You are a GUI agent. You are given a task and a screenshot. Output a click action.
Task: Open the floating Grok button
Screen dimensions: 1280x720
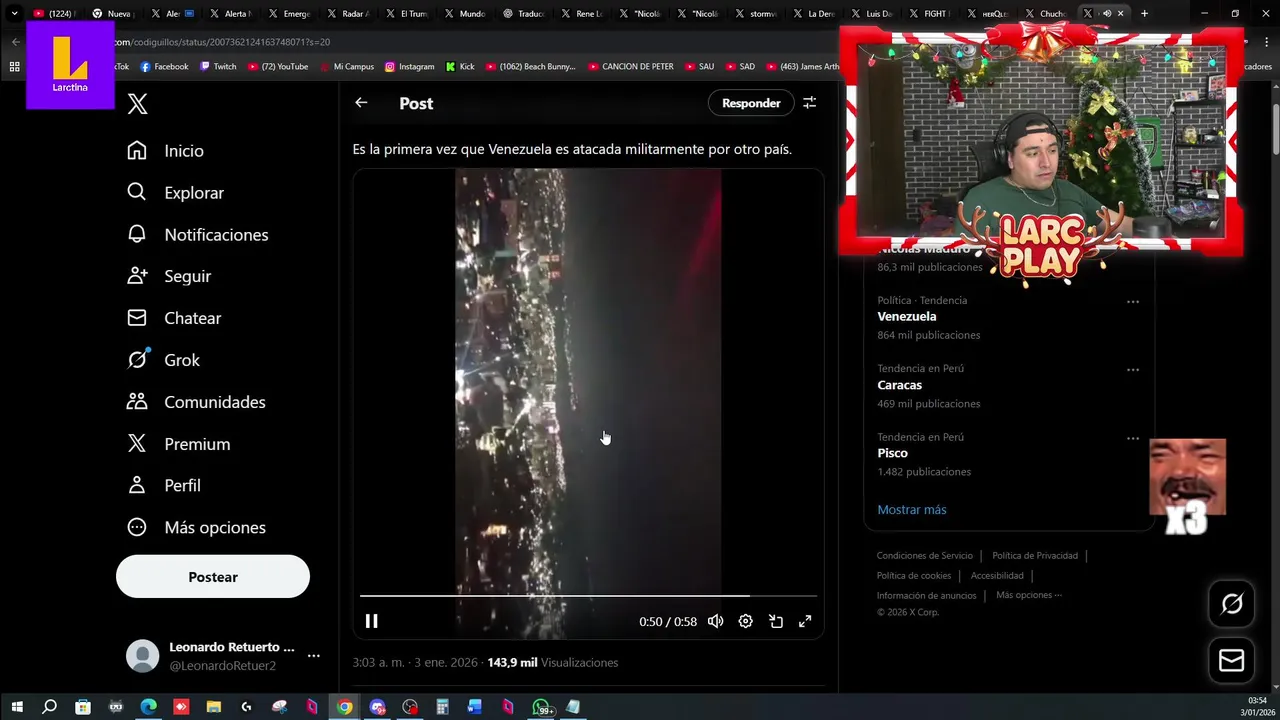coord(1232,603)
